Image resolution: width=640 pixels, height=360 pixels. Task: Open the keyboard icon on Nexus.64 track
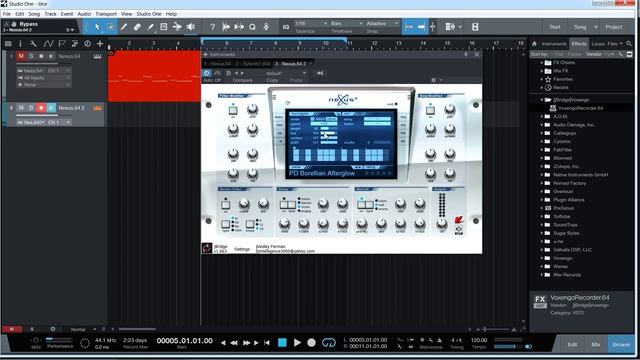(97, 56)
